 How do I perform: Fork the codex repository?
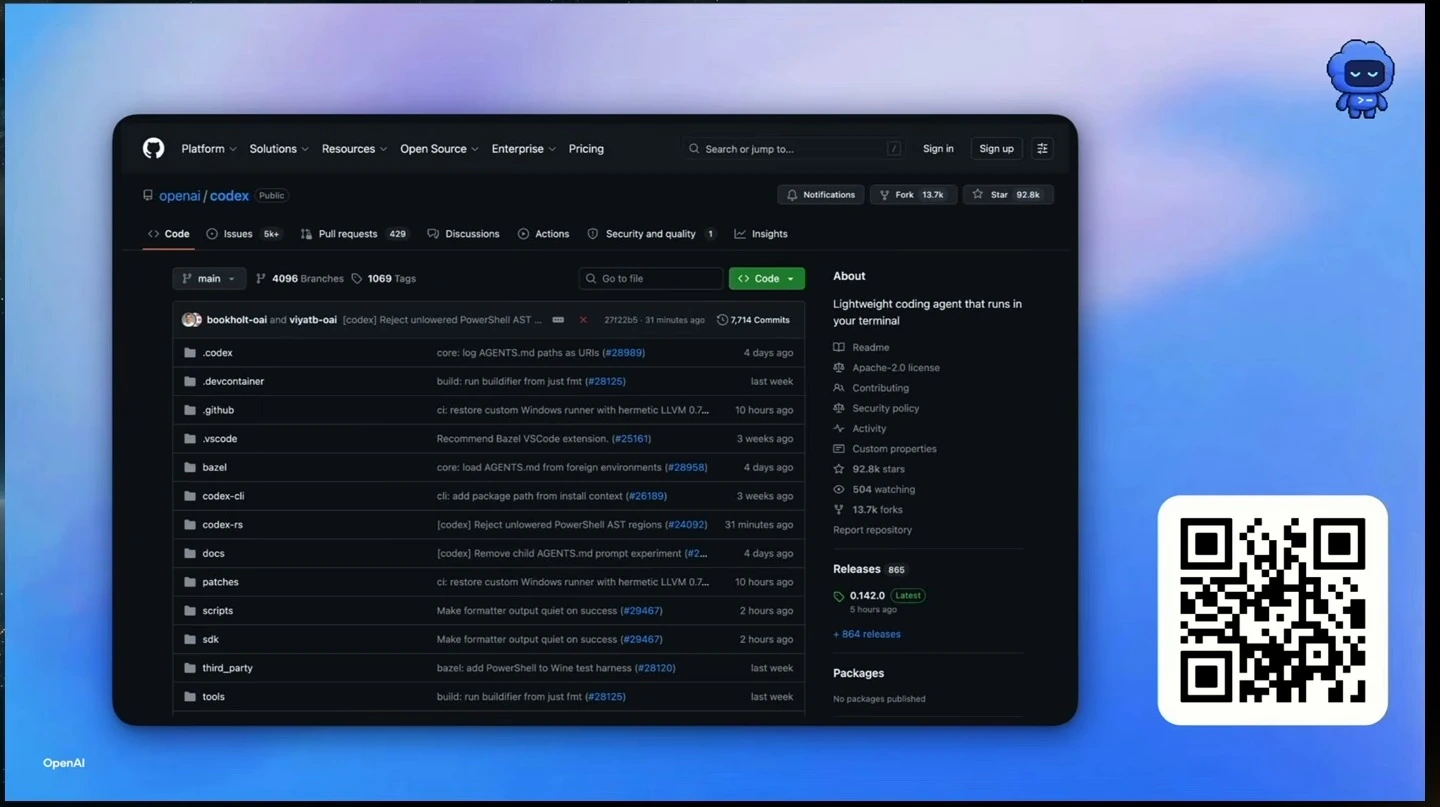coord(913,195)
